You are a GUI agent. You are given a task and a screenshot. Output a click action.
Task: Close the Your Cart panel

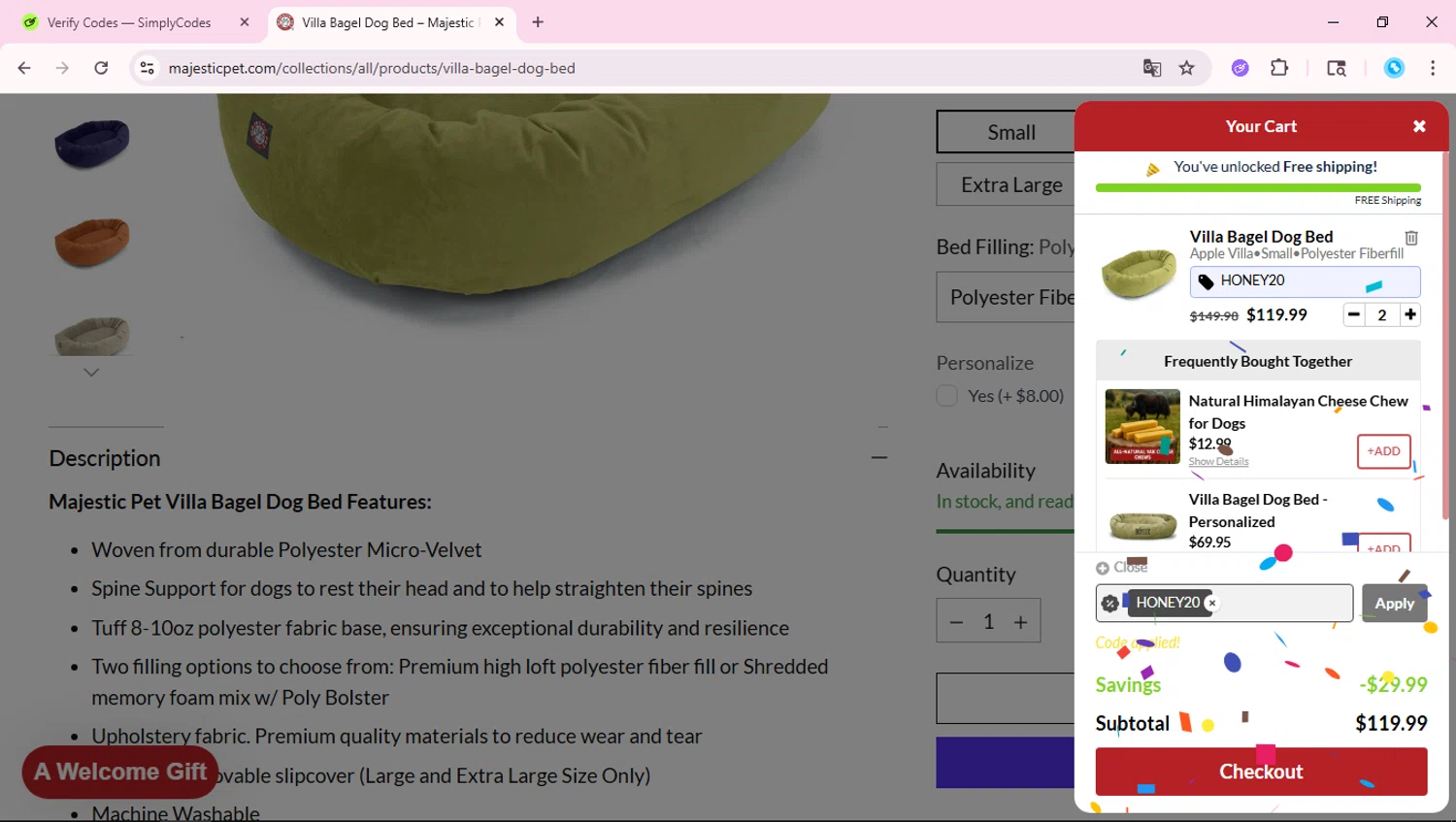point(1419,126)
